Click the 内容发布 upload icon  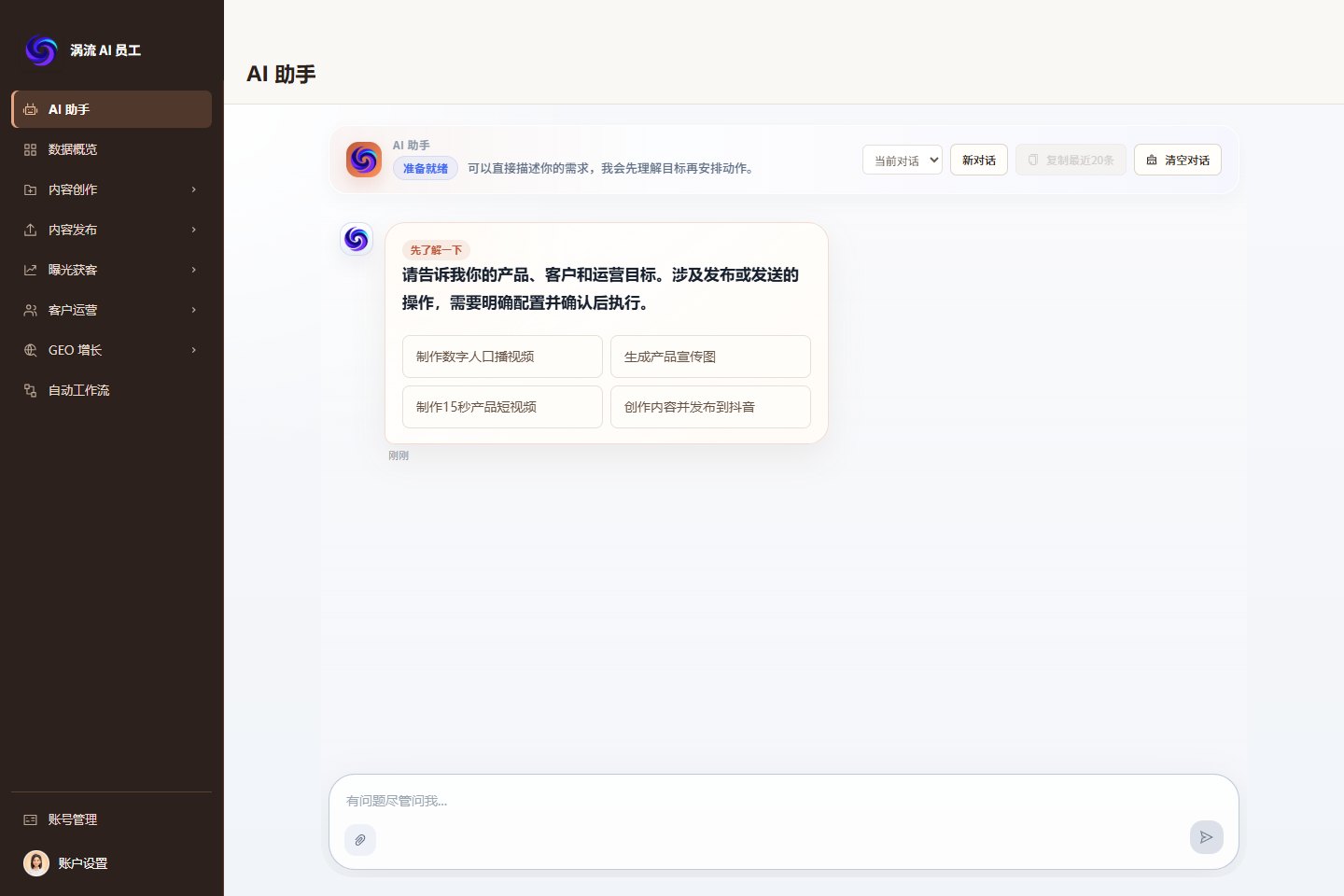click(30, 230)
